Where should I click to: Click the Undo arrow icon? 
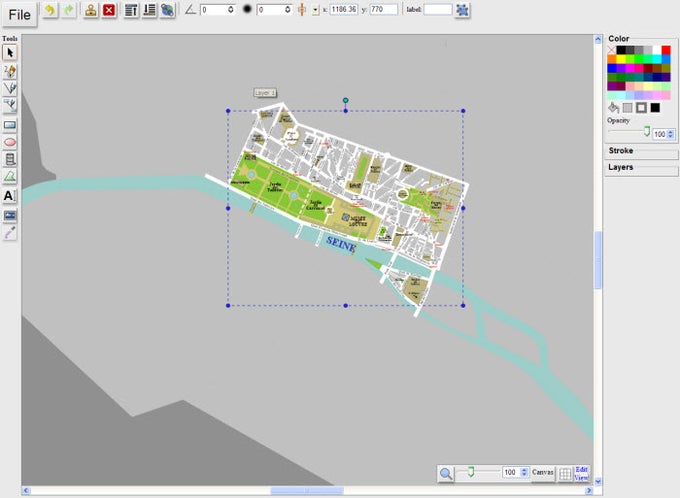(49, 10)
